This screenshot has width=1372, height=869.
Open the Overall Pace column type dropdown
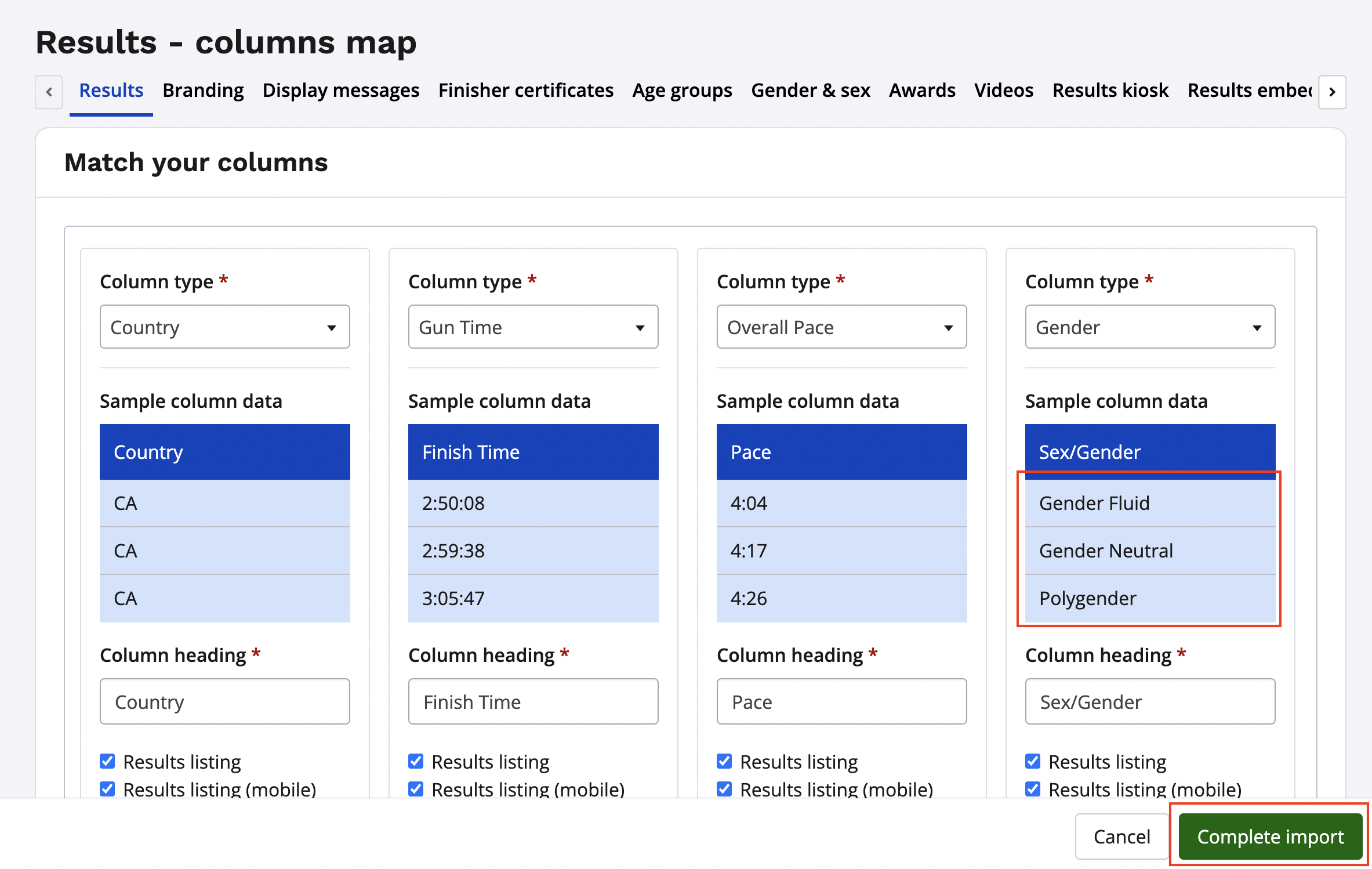pyautogui.click(x=841, y=327)
